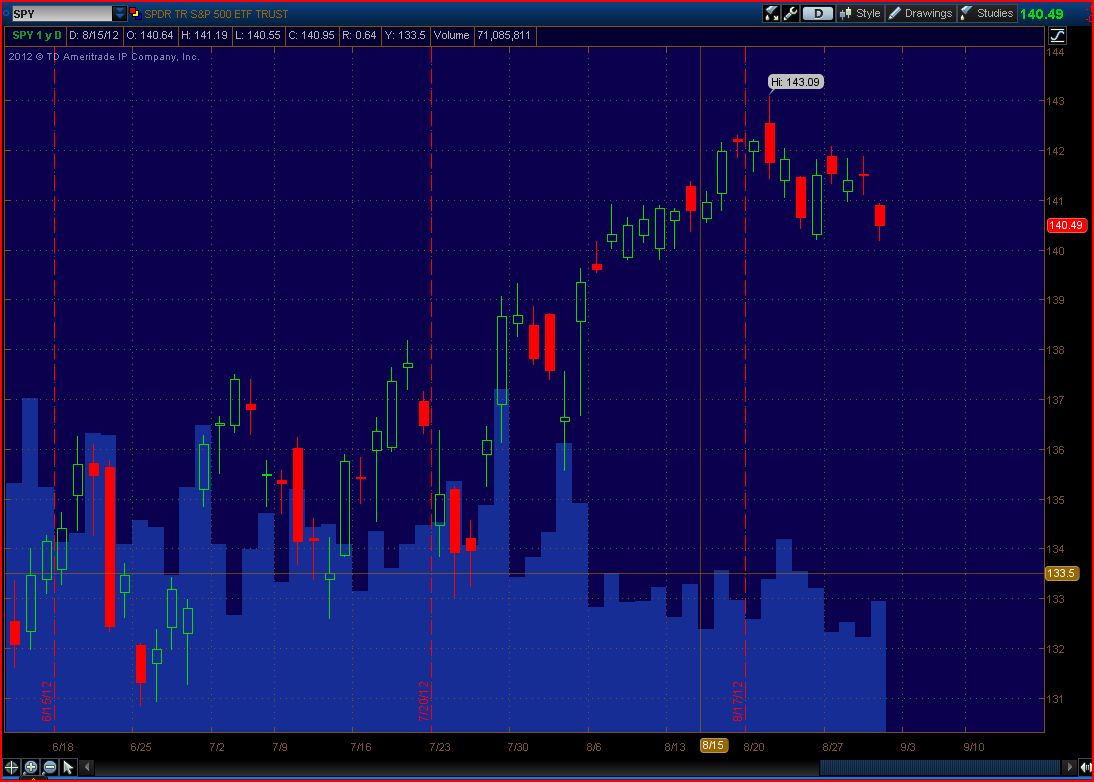Viewport: 1094px width, 782px height.
Task: Click the C: 140.95 close value
Action: pyautogui.click(x=311, y=35)
